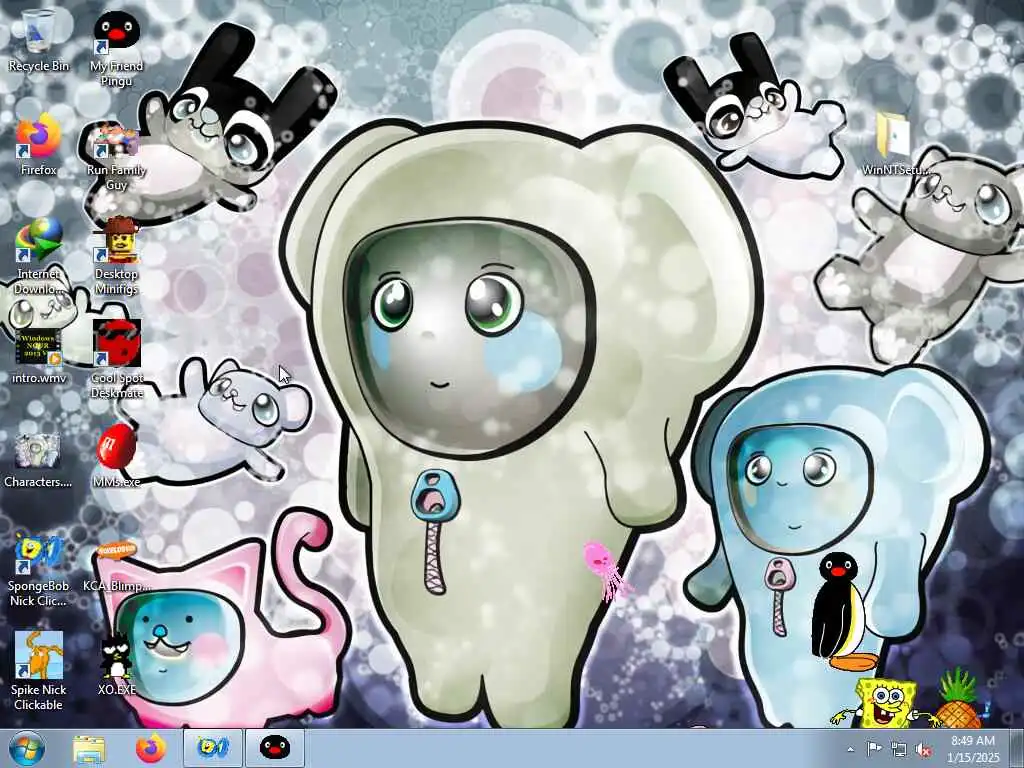Image resolution: width=1024 pixels, height=768 pixels.
Task: Select the SpongeBob Nick Clickable shortcut
Action: tap(39, 571)
